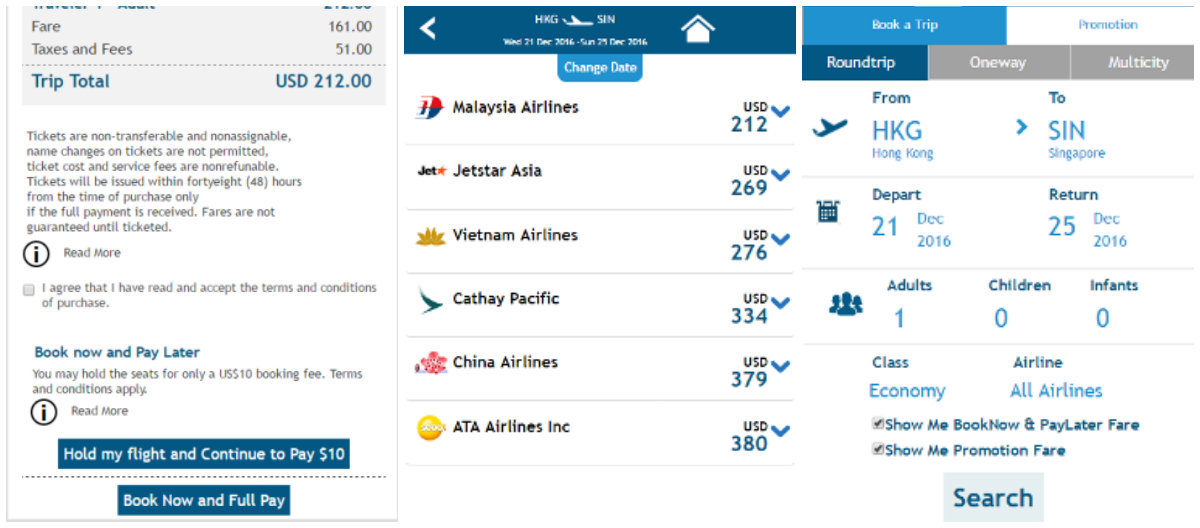
Task: Tap the home icon
Action: coord(697,29)
